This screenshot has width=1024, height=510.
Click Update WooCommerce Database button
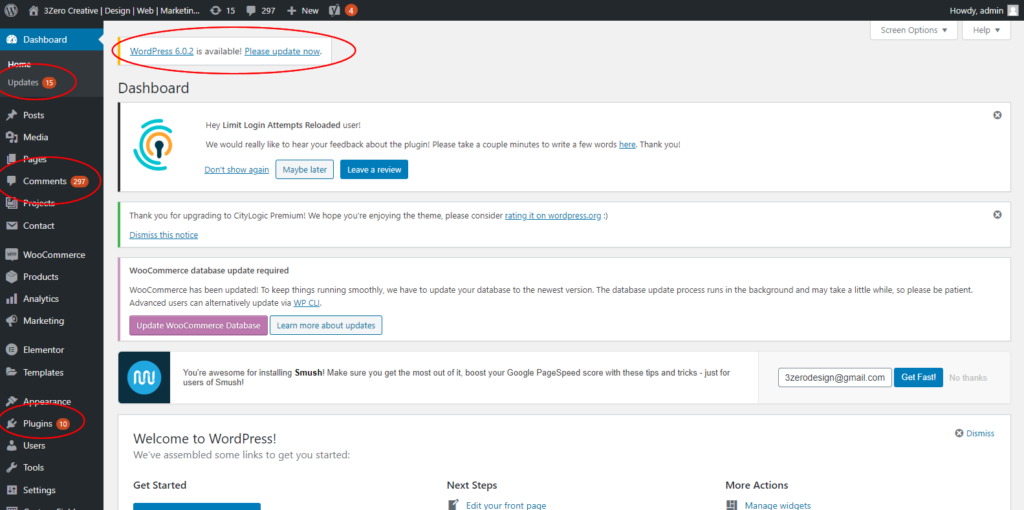(x=199, y=325)
